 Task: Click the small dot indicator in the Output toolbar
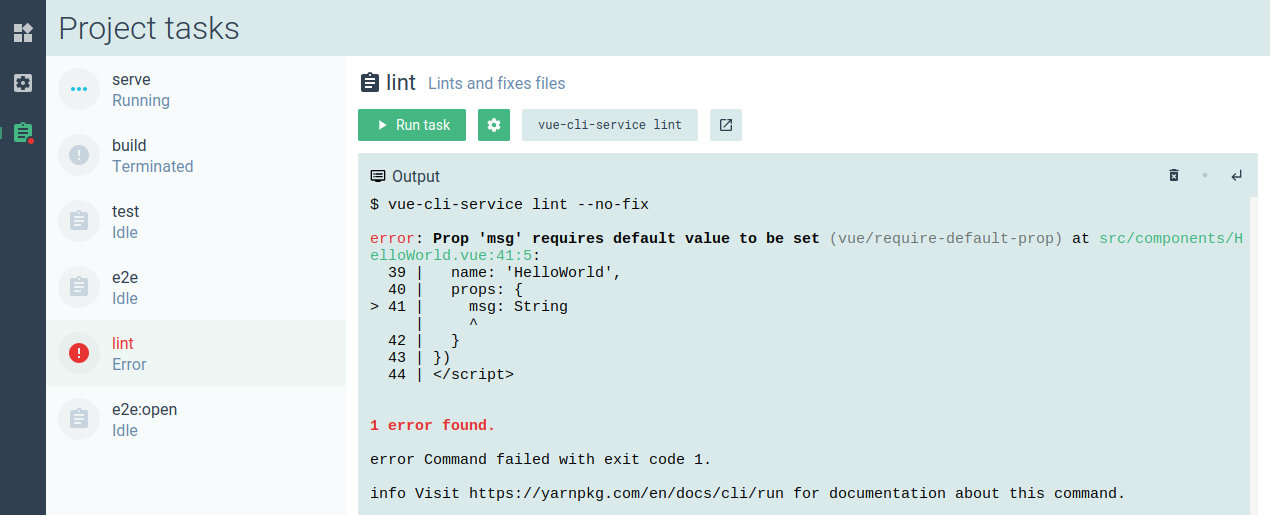1205,176
